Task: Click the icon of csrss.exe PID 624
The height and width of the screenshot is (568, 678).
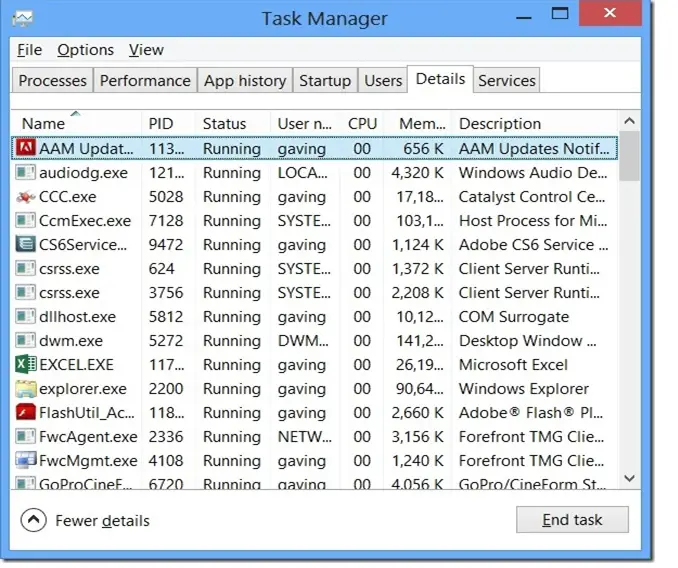Action: point(26,268)
